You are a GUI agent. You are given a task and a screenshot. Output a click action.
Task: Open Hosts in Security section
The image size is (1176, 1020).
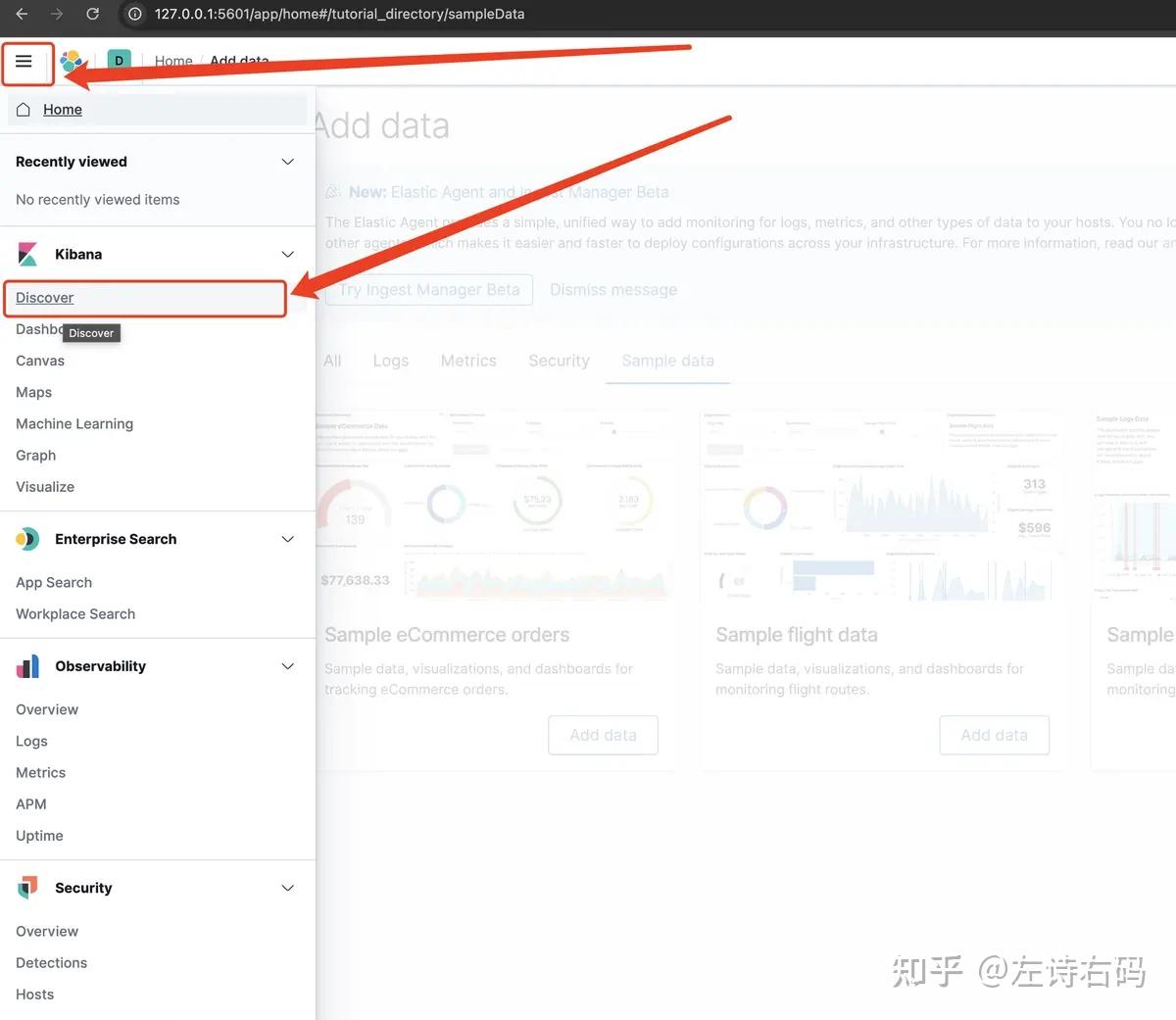[x=35, y=994]
